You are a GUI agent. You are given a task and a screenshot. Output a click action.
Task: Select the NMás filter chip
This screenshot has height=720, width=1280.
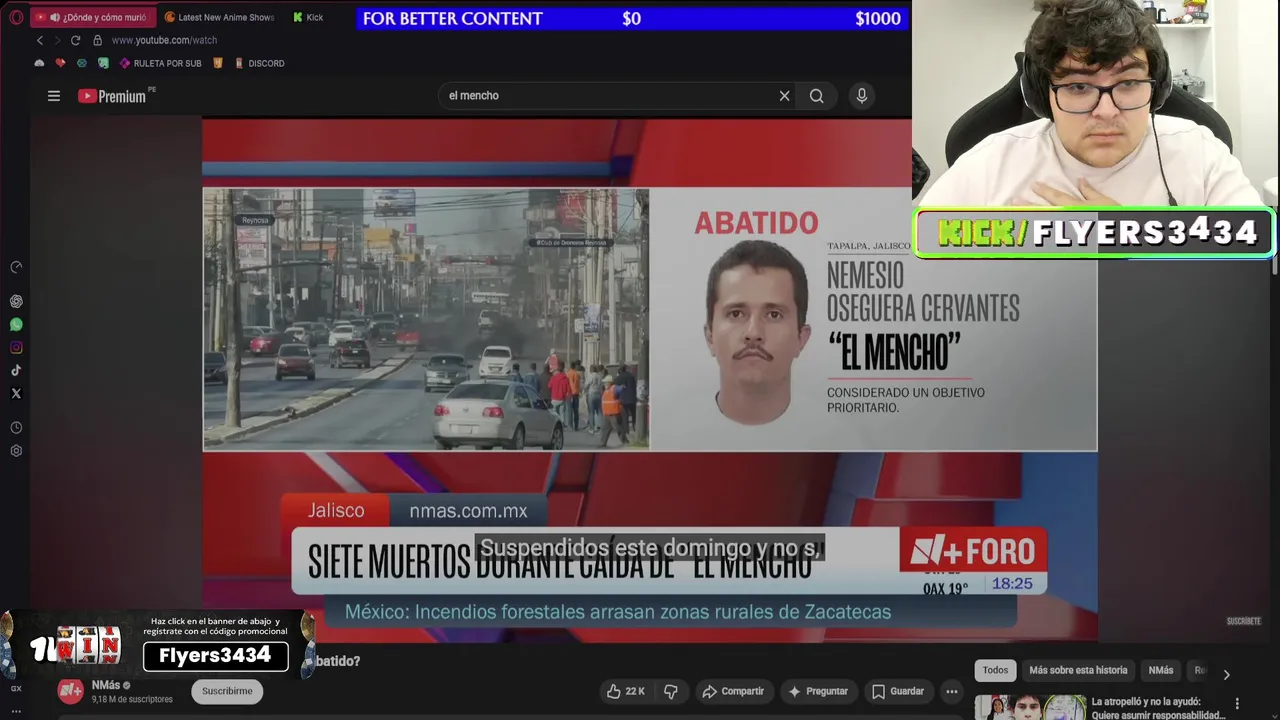click(x=1161, y=670)
